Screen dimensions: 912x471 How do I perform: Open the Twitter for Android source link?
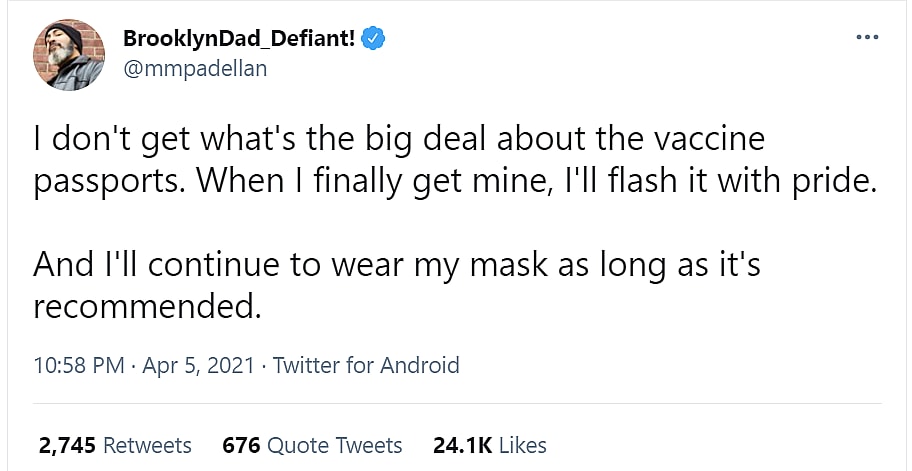(366, 365)
